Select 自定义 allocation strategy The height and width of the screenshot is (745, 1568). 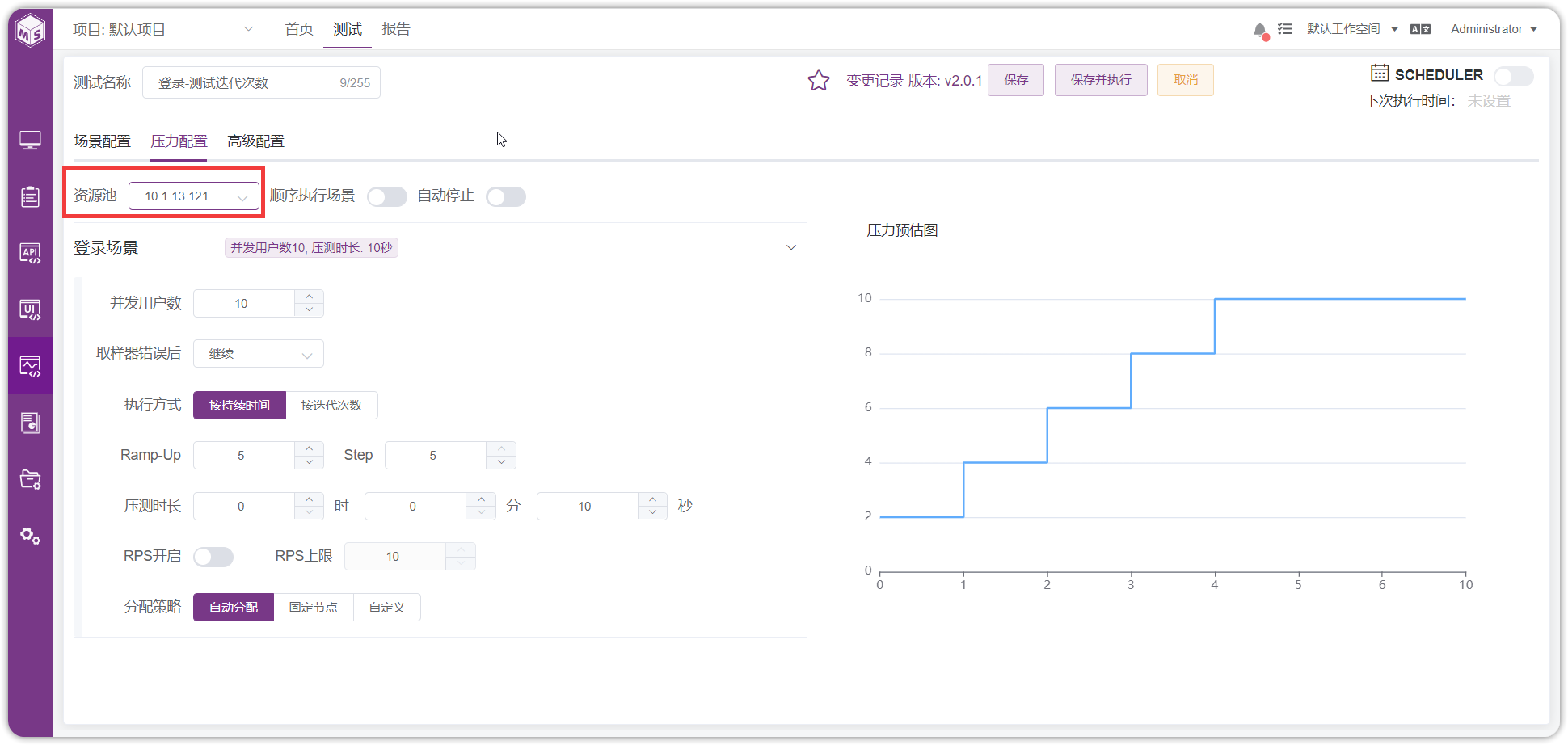[x=387, y=607]
